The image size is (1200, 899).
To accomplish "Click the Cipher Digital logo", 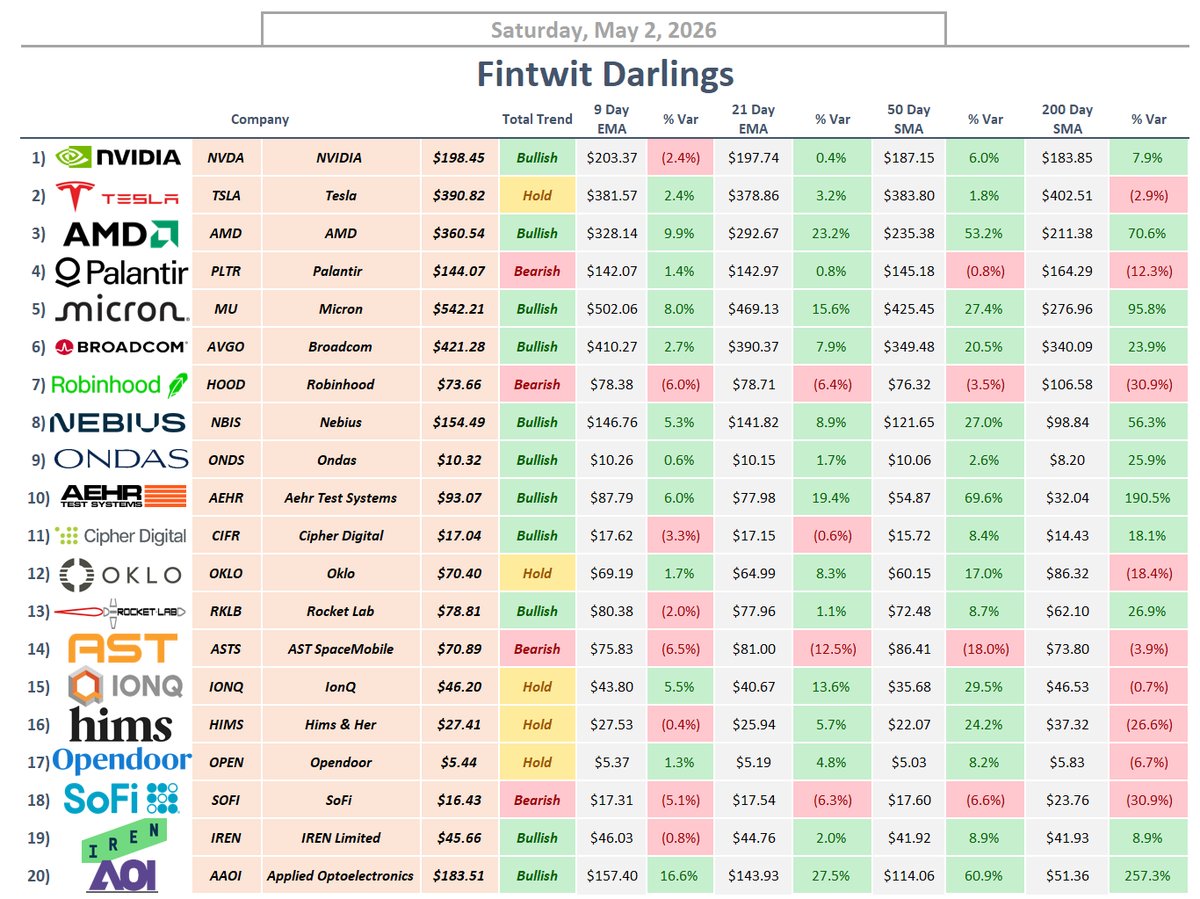I will pos(120,536).
